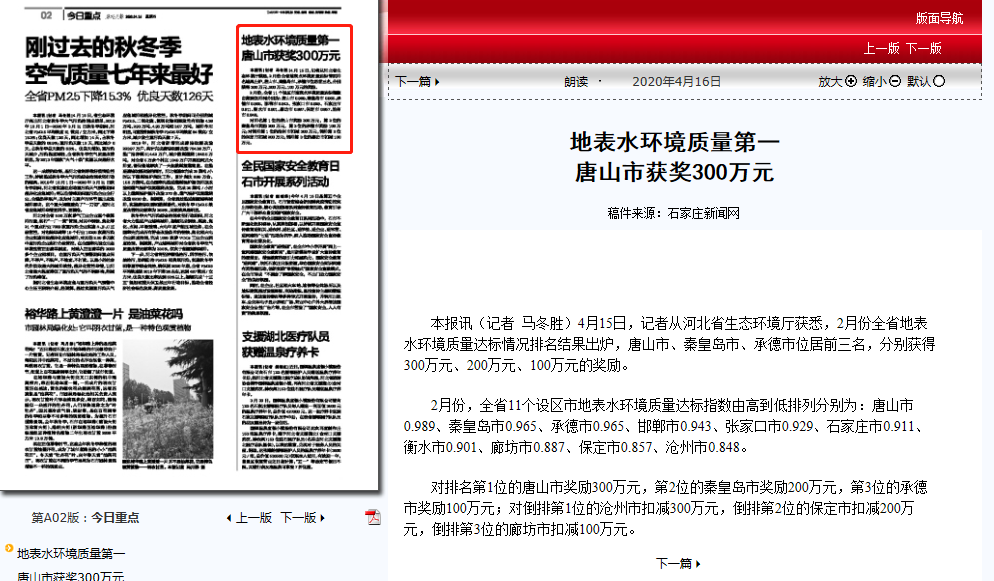Click 下一版 in the red header bar

tap(923, 48)
